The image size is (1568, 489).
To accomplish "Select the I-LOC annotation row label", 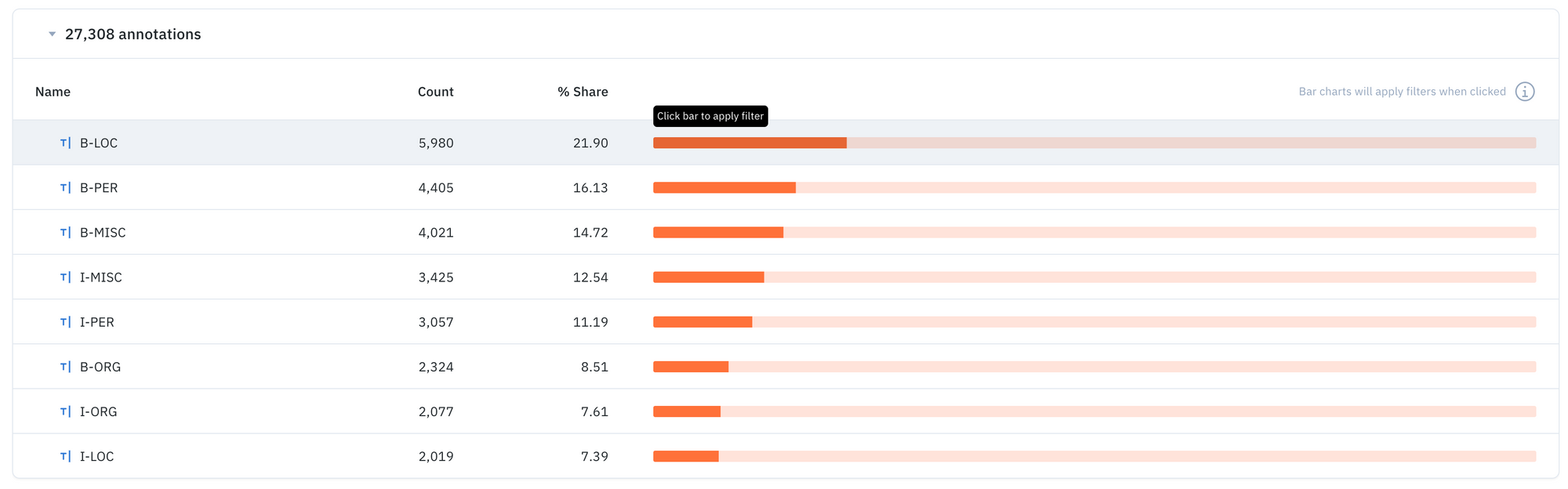I will click(x=96, y=456).
